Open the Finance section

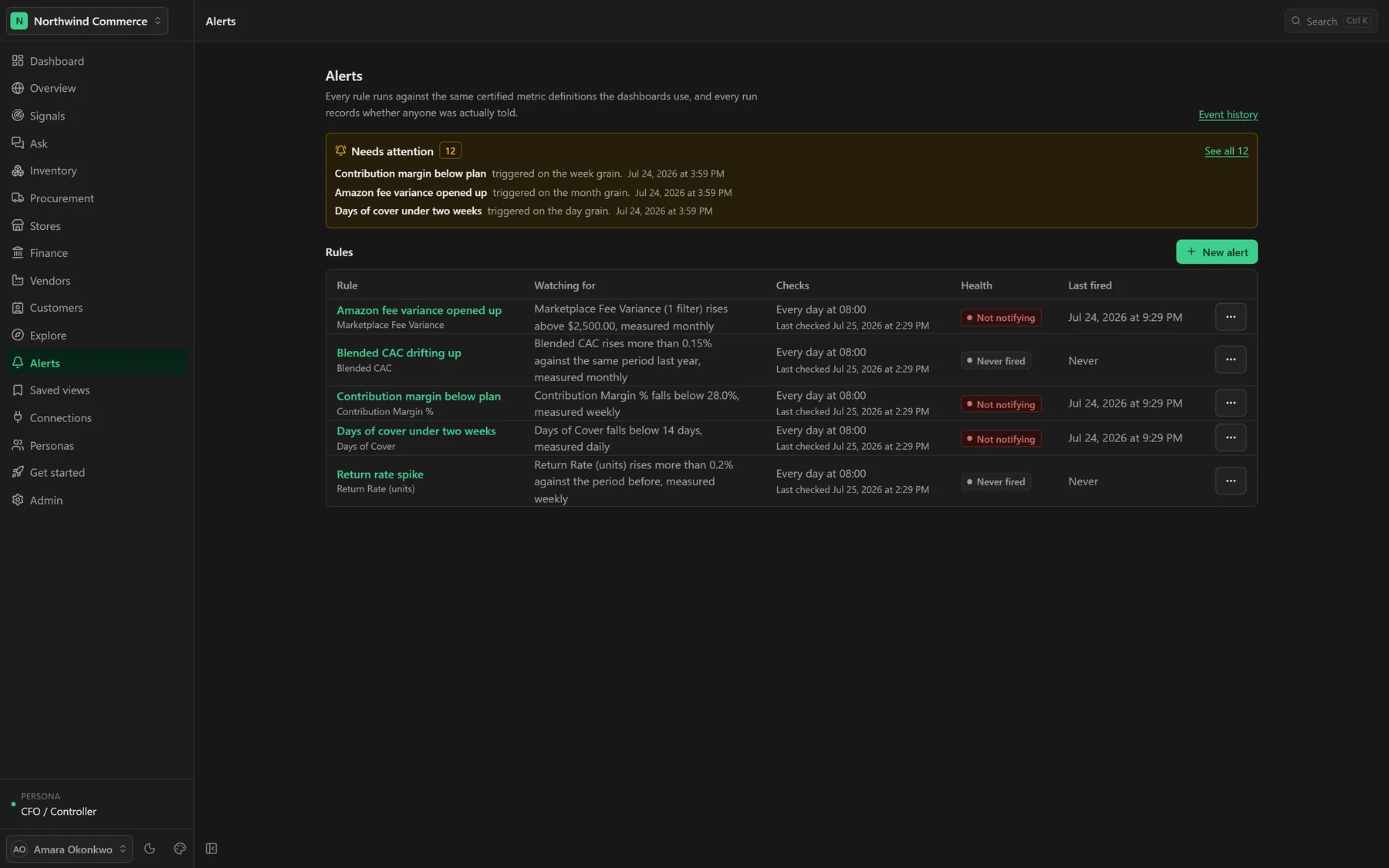[96, 253]
